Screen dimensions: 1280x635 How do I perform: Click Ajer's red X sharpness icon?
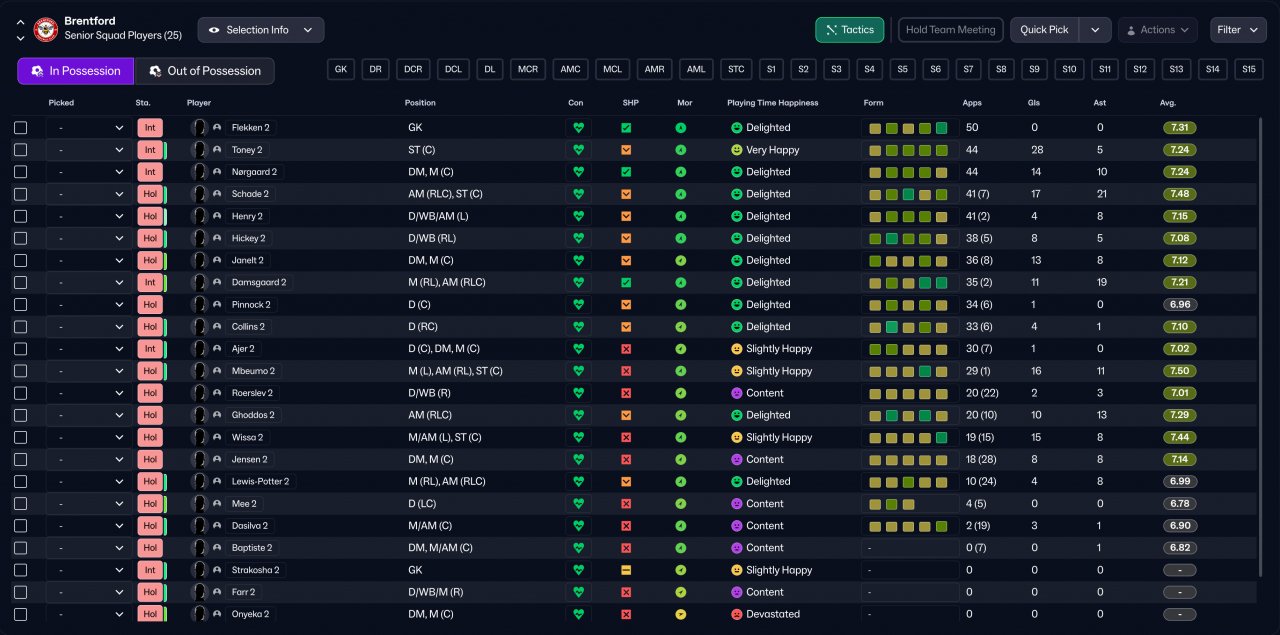626,349
